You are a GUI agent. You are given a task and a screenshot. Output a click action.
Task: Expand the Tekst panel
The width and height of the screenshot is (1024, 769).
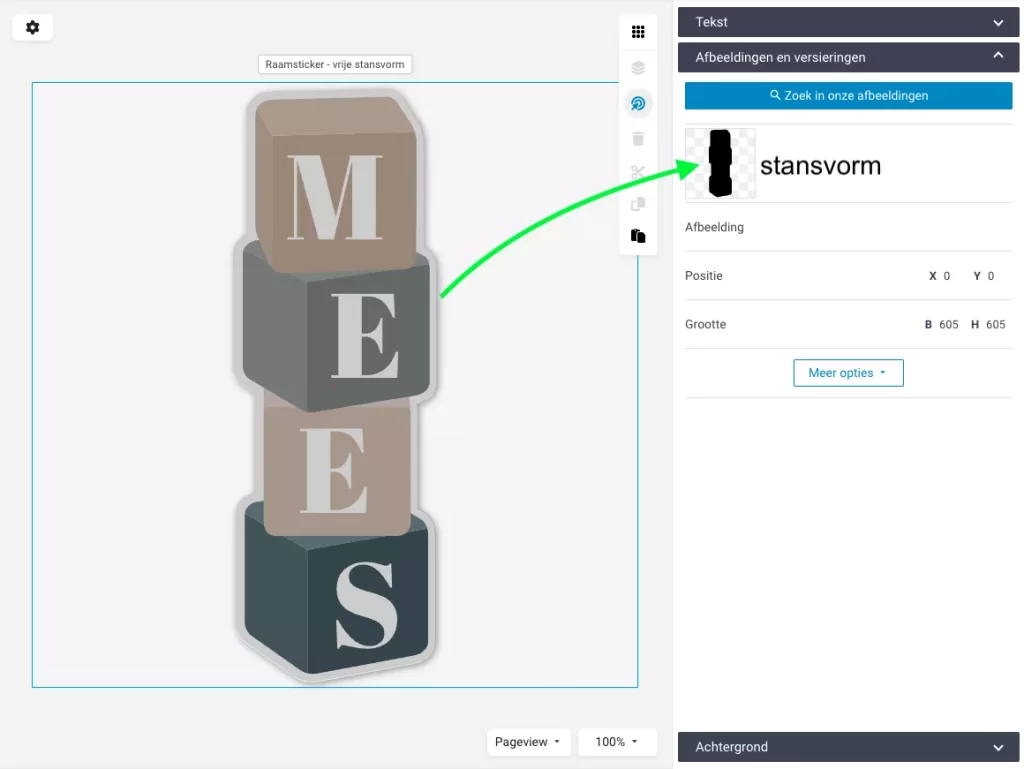coord(848,22)
